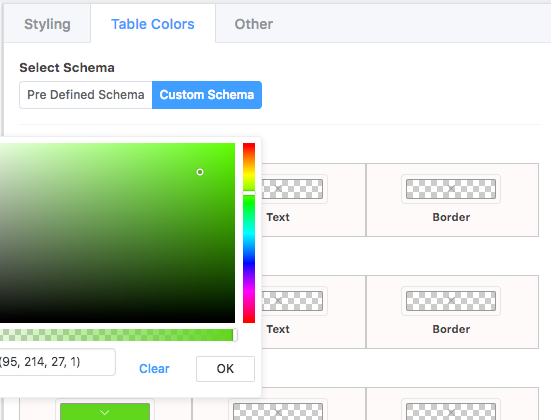Select Custom Schema option
This screenshot has width=551, height=420.
[207, 95]
